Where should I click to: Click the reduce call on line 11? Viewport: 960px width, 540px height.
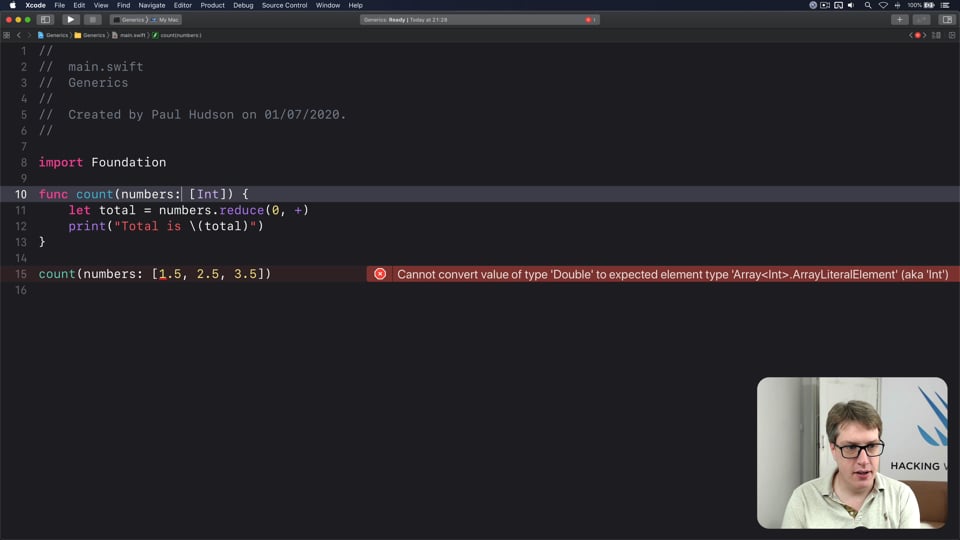click(241, 210)
